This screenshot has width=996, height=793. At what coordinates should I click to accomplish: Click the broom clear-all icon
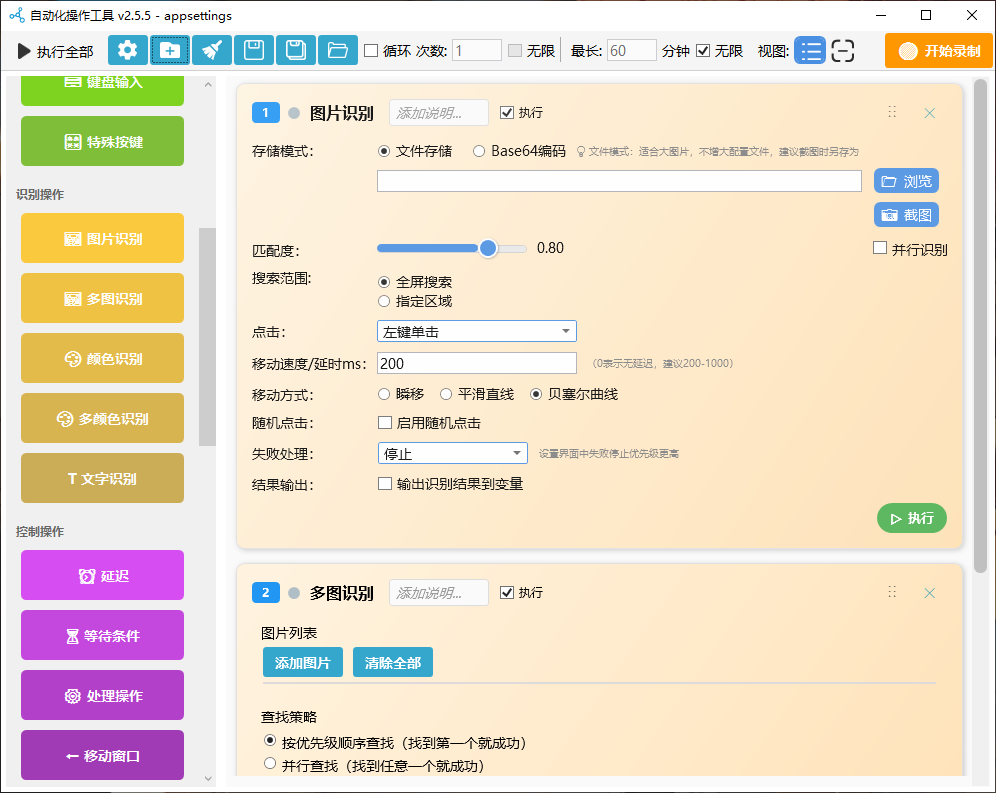coord(212,51)
